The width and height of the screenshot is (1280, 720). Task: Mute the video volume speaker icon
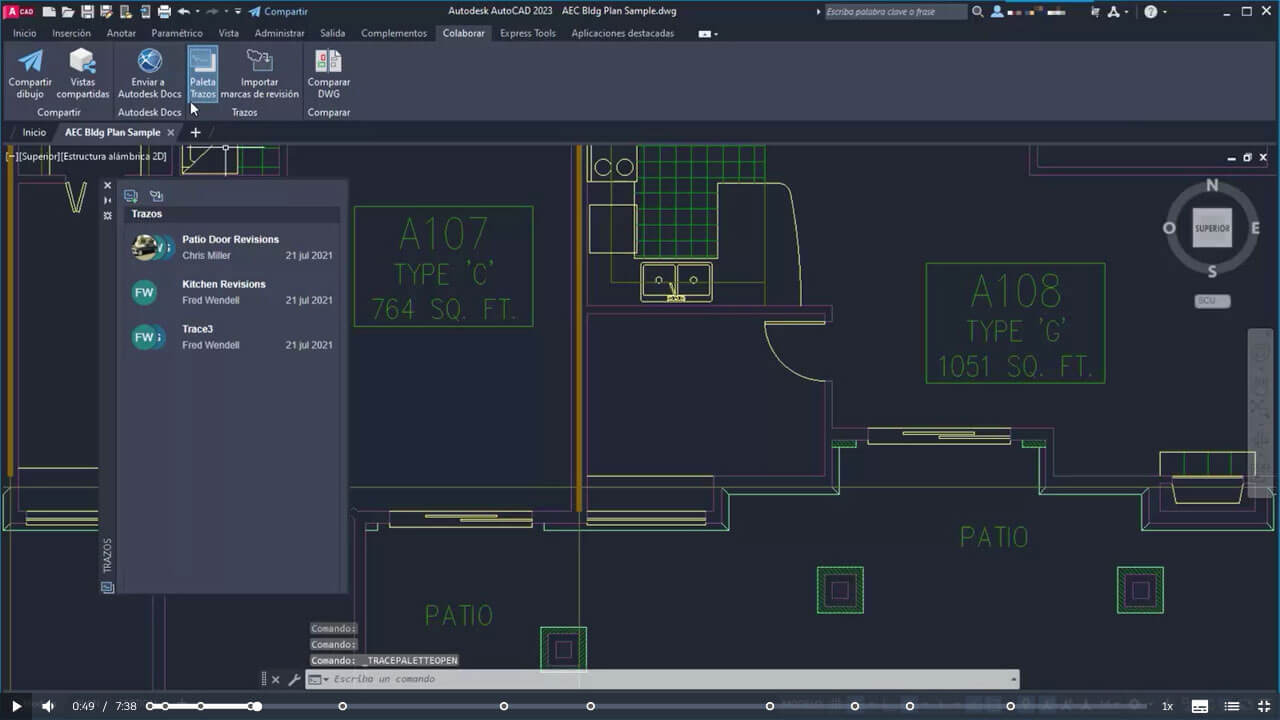coord(47,706)
